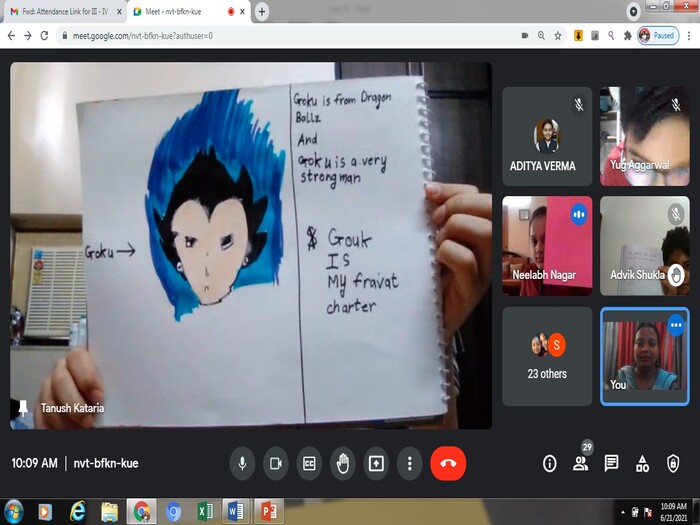Click the Advik Shukla video tile

click(645, 246)
